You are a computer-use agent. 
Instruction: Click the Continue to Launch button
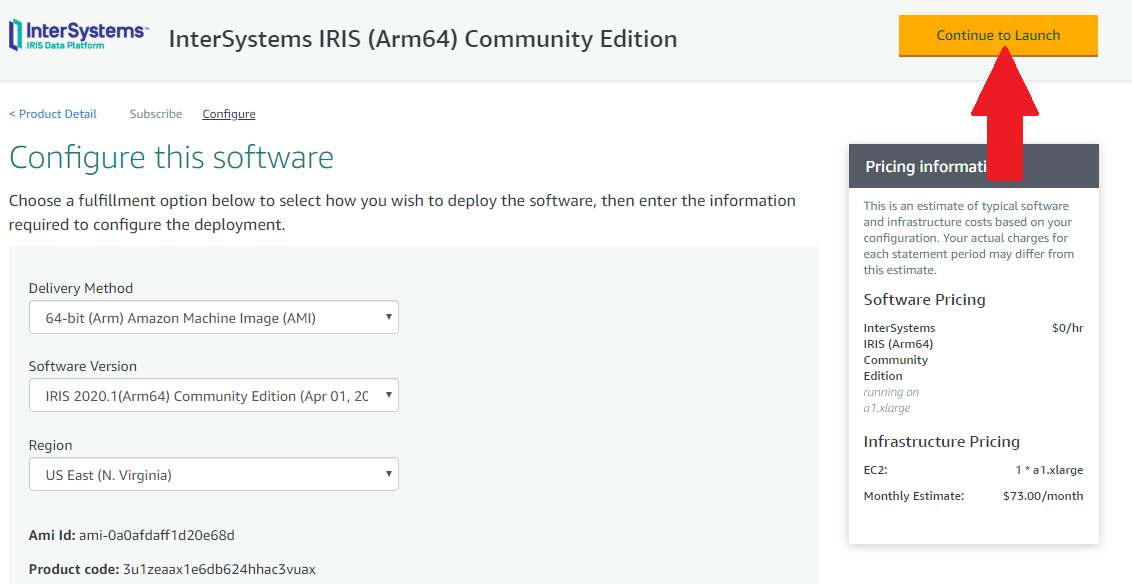click(998, 35)
